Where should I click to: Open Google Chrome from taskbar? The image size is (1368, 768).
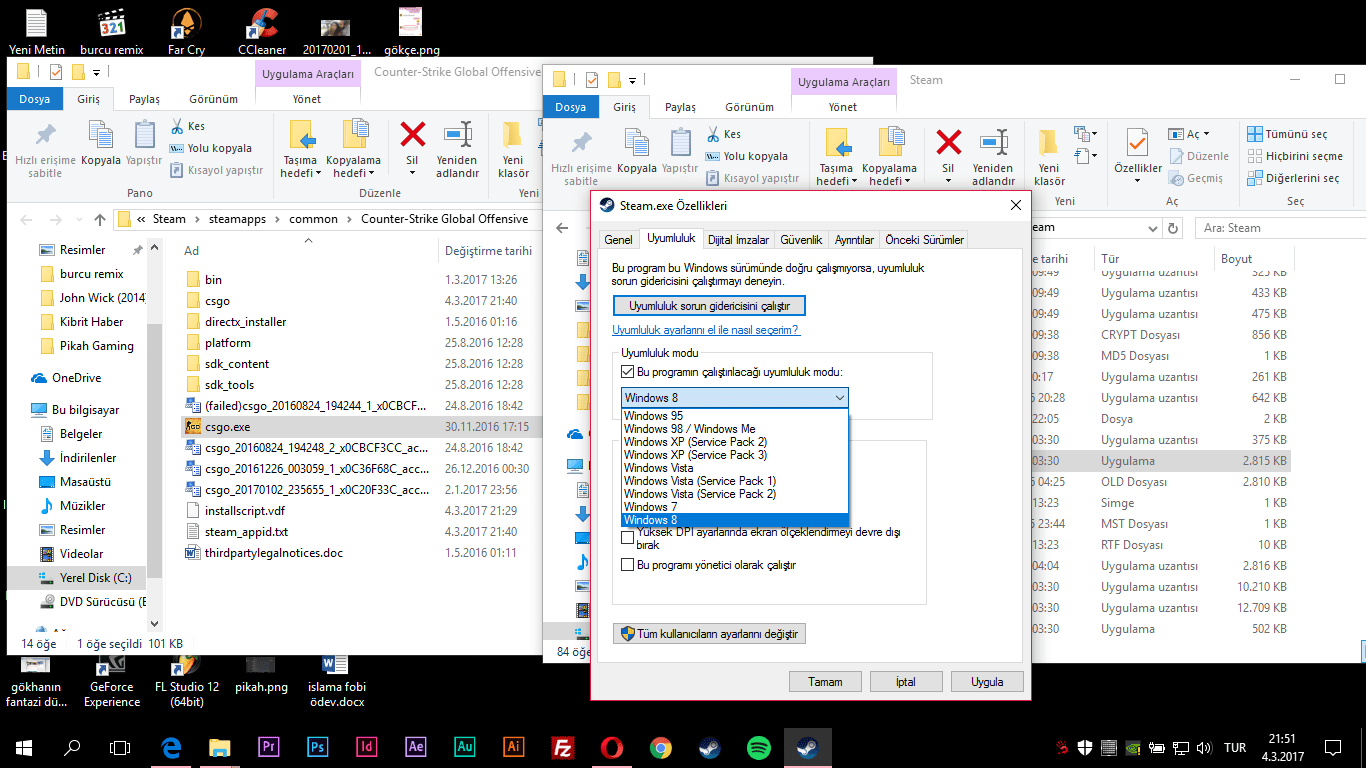(661, 747)
